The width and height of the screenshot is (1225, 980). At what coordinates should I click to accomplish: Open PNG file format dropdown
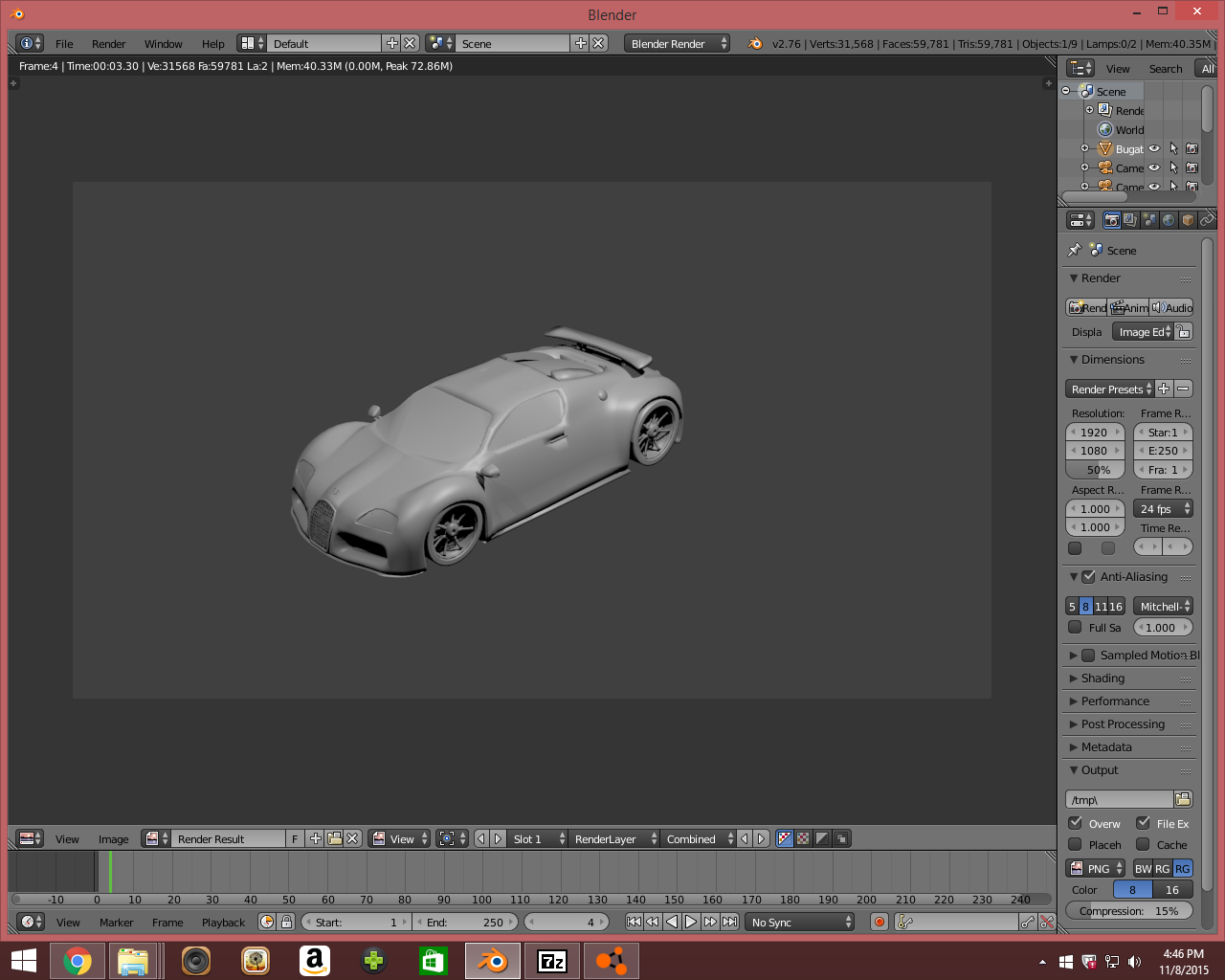click(1096, 868)
